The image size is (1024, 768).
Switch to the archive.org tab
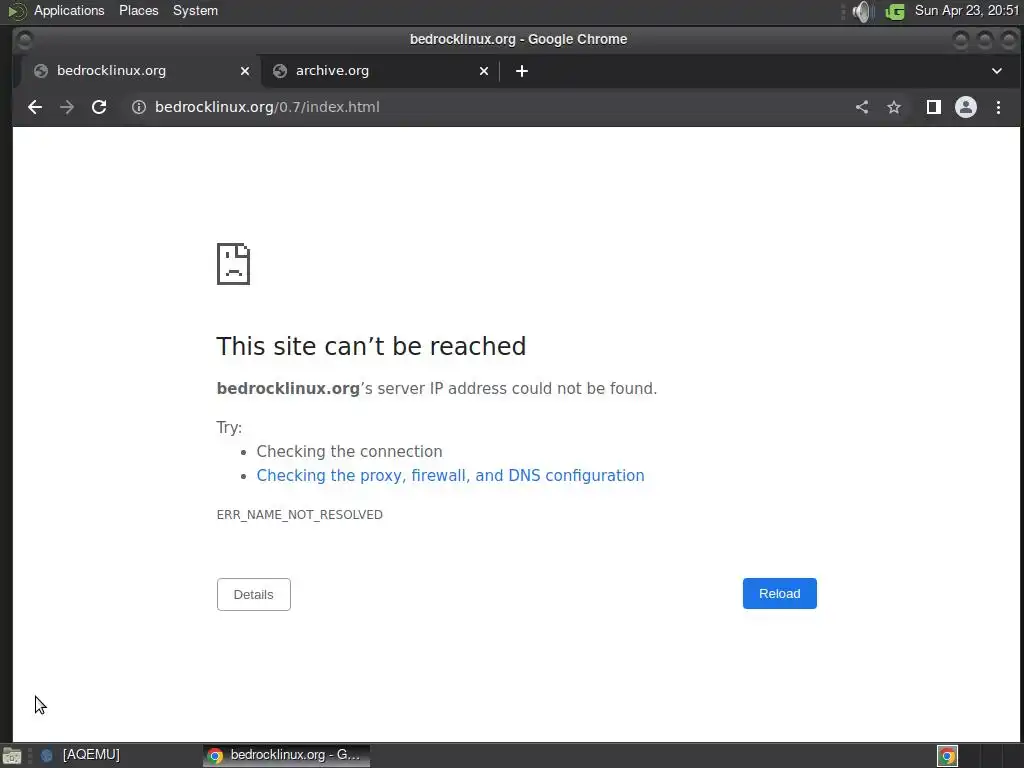pos(381,71)
